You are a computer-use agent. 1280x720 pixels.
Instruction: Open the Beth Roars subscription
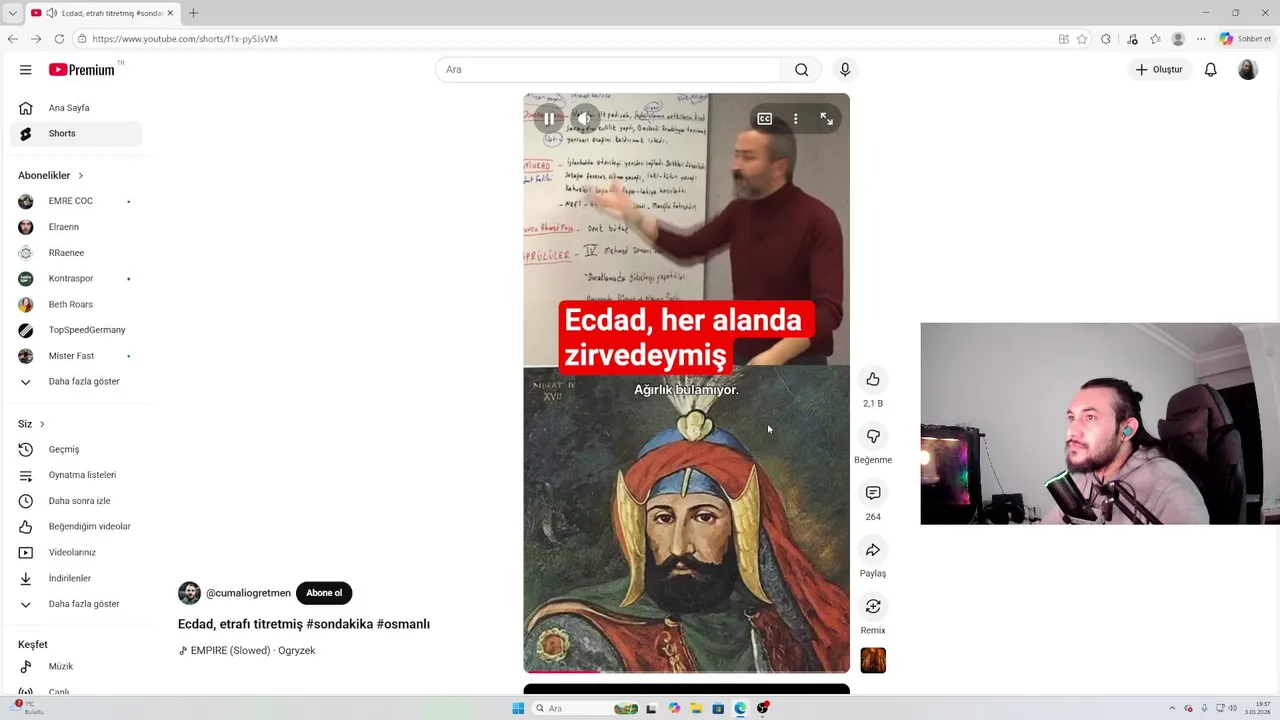(x=76, y=304)
